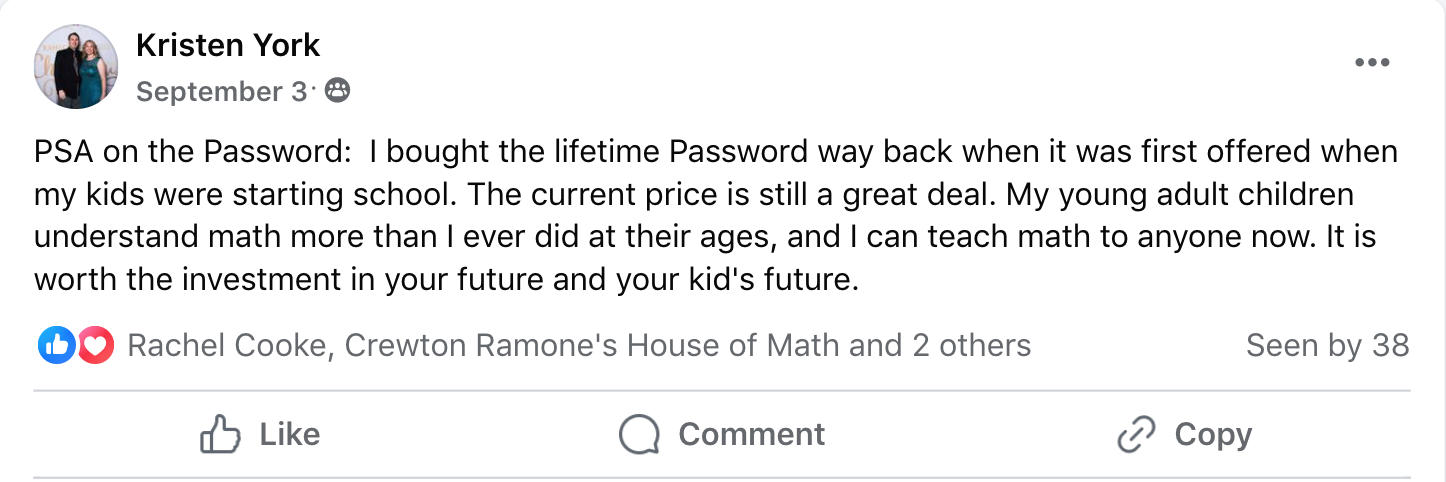The image size is (1446, 482).
Task: Click the speech bubble Comment icon
Action: point(639,435)
